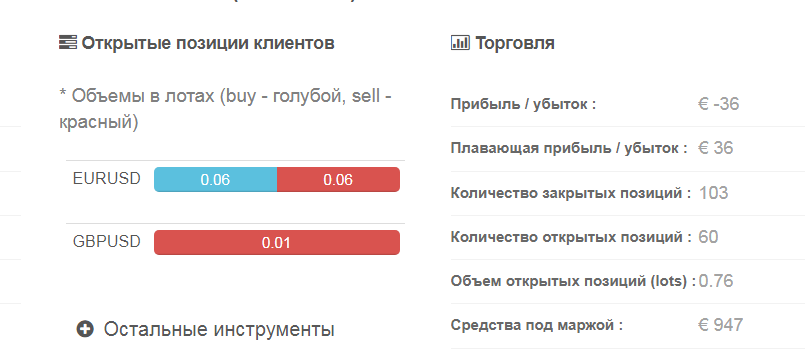Click the Объем открытых позиций lots value 0.76
809x363 pixels.
click(x=716, y=281)
